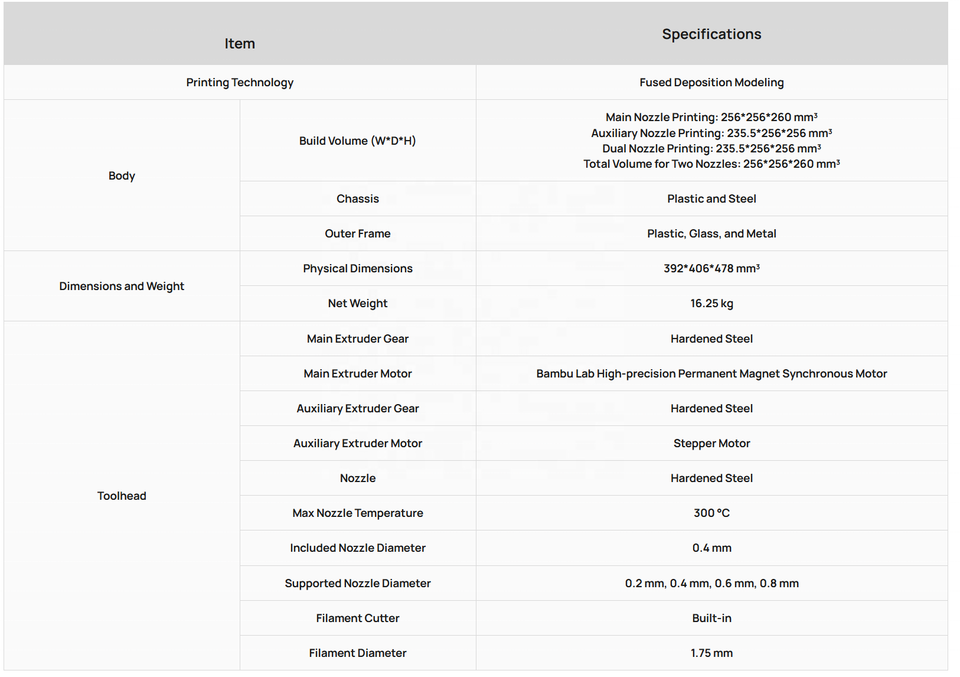
Task: Click the 300 °C max temperature value
Action: 711,514
